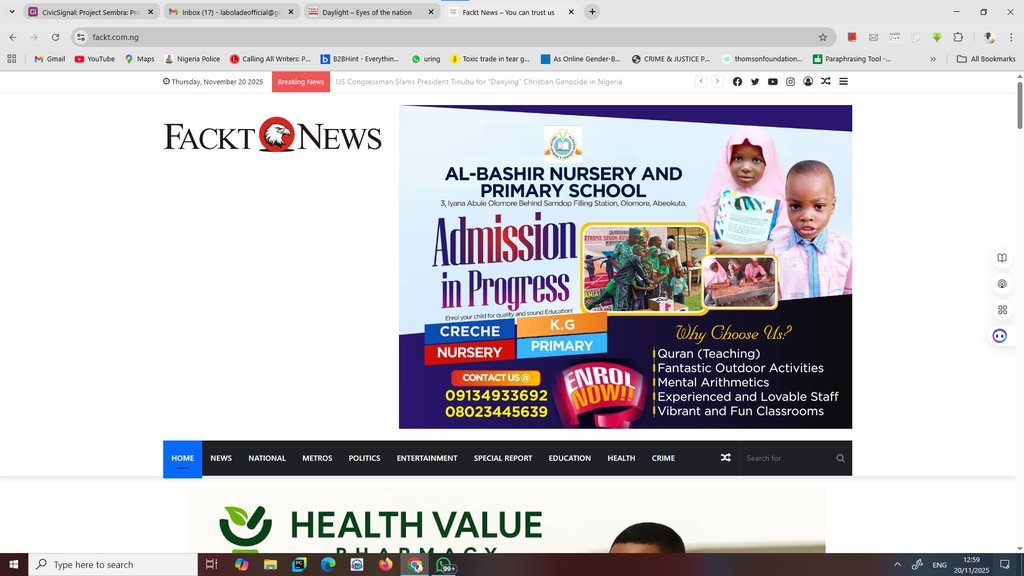Open All Bookmarks folder
Image resolution: width=1024 pixels, height=576 pixels.
click(x=986, y=59)
